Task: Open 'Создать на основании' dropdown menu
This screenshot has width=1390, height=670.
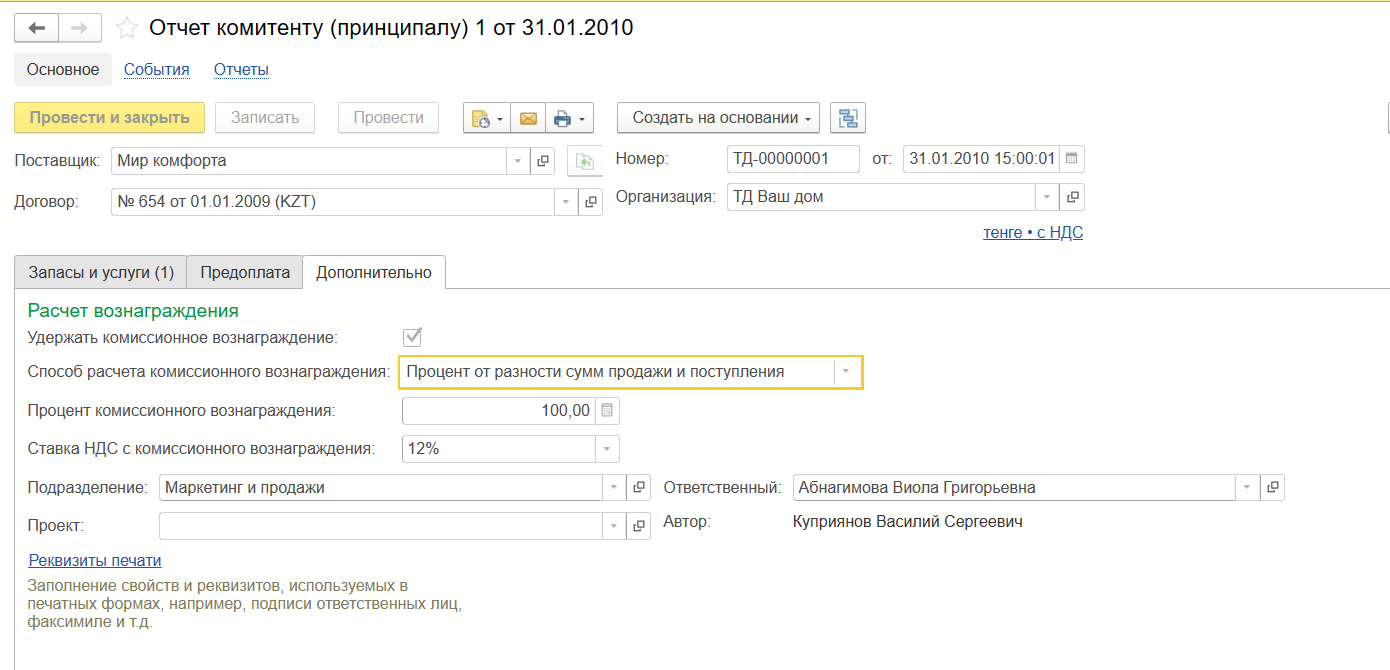Action: [718, 118]
